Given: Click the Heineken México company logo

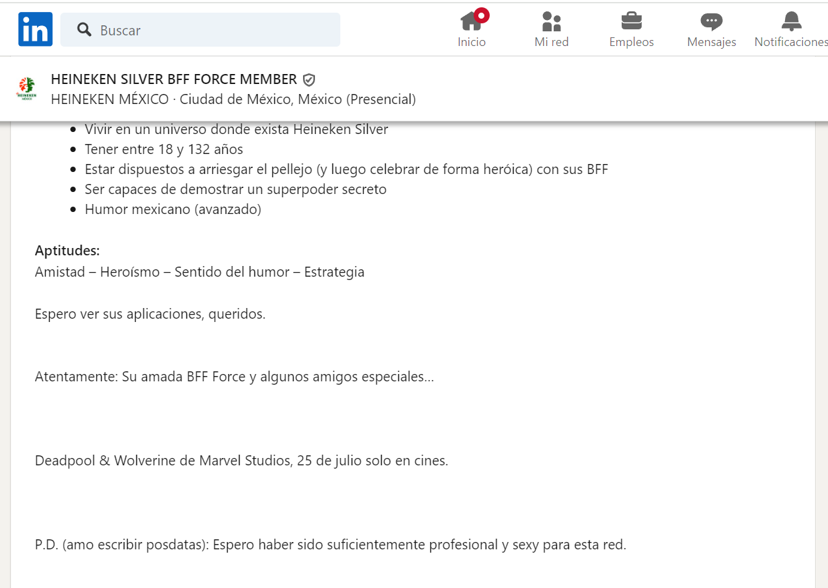Looking at the screenshot, I should 27,89.
